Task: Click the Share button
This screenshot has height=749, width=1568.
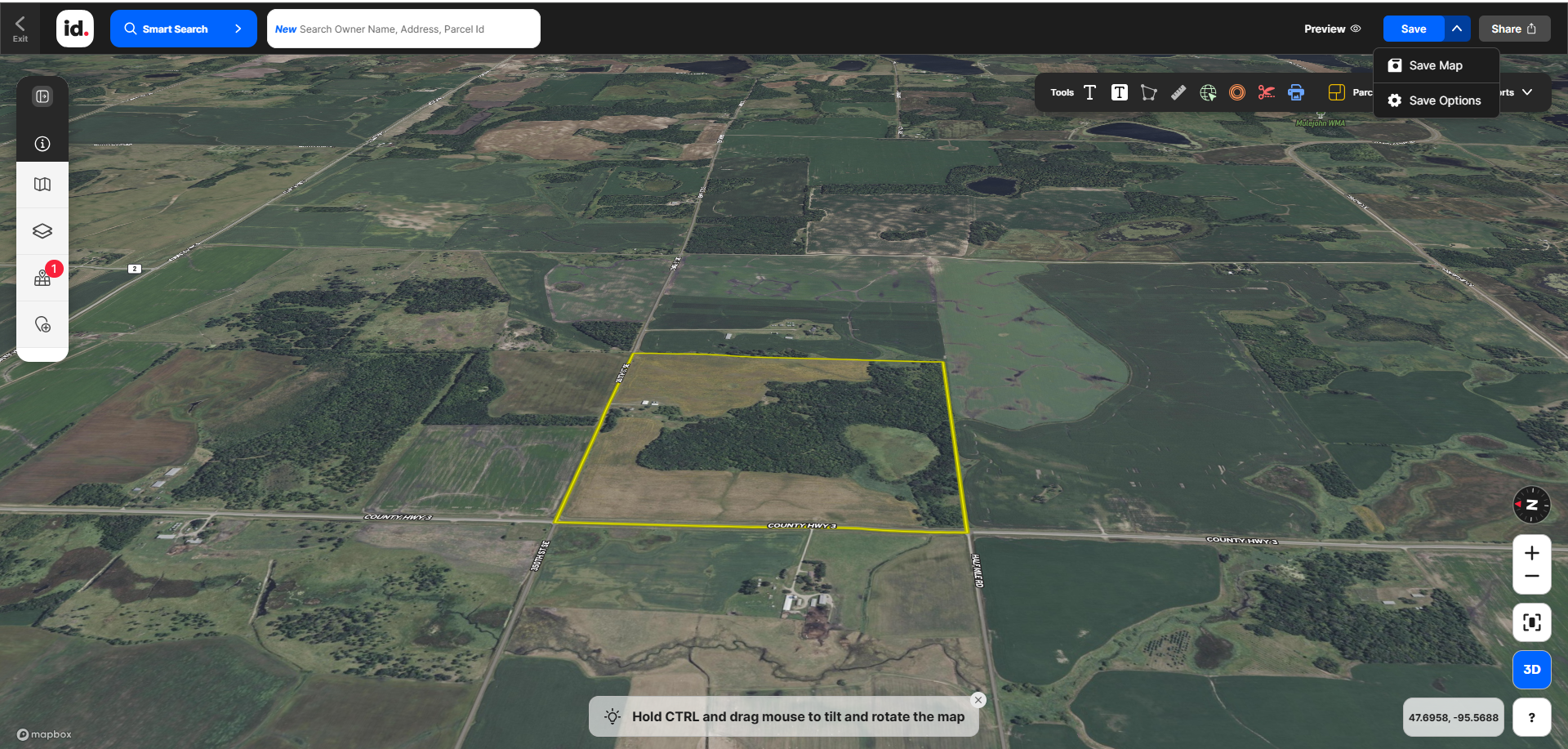Action: [x=1513, y=29]
